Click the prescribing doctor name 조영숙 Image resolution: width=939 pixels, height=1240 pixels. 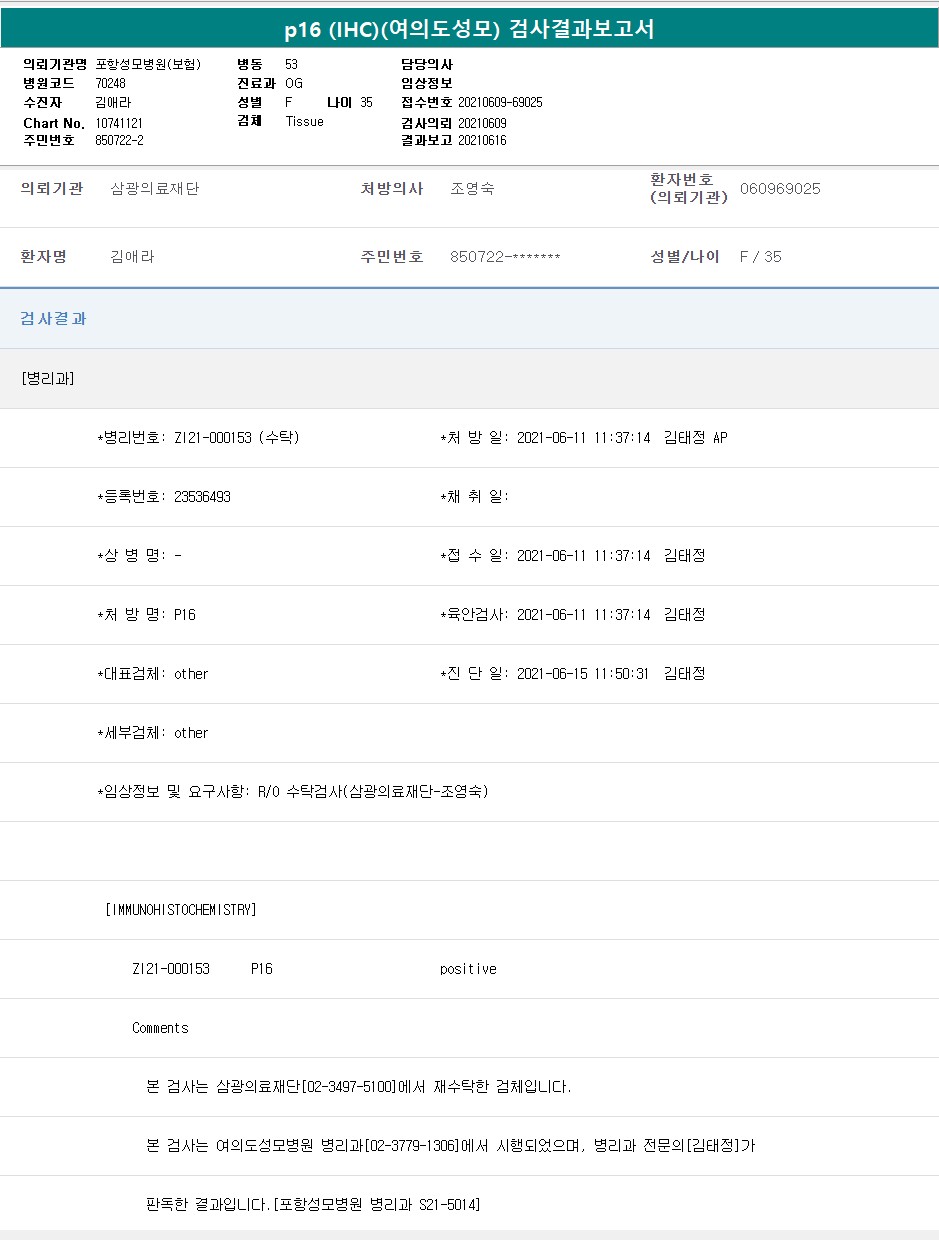point(472,189)
